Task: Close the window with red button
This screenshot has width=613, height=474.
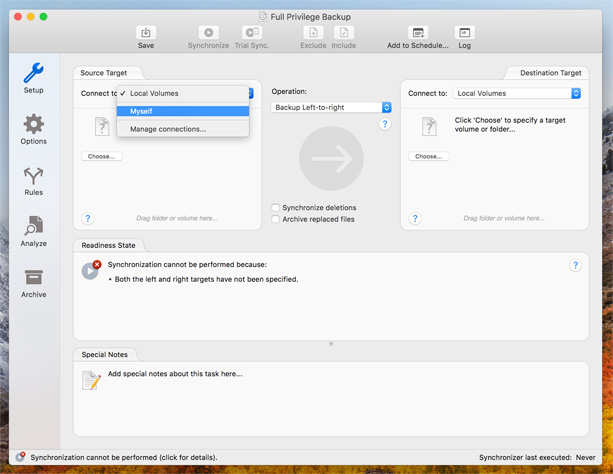Action: pyautogui.click(x=18, y=16)
